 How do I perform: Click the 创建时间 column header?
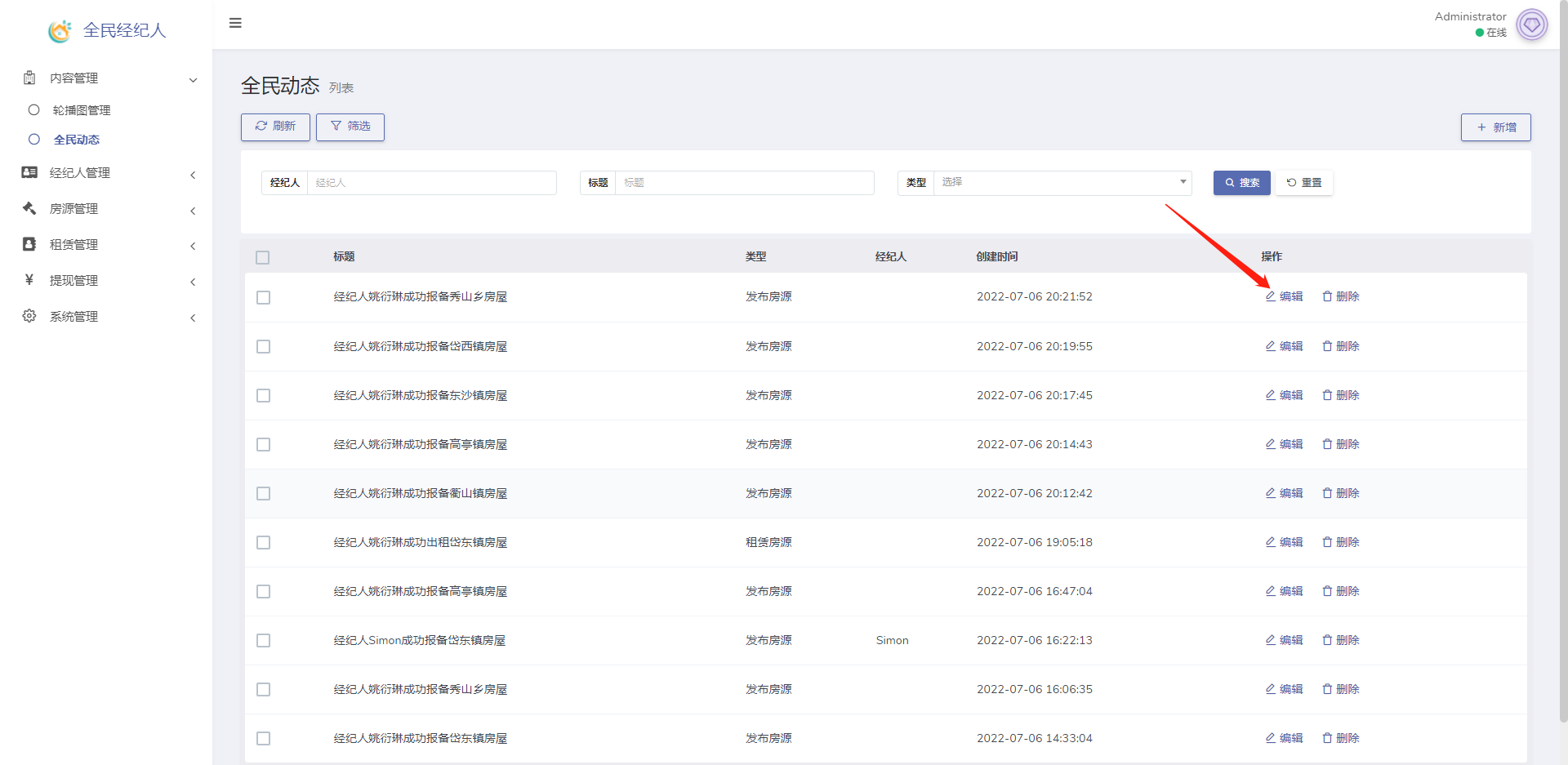pos(997,256)
